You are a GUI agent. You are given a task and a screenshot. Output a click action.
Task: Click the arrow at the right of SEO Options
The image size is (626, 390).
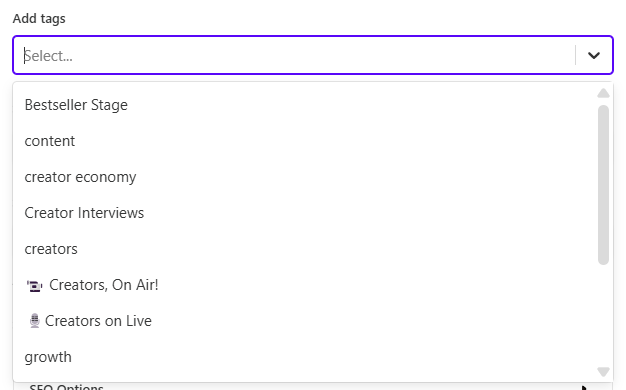click(584, 387)
